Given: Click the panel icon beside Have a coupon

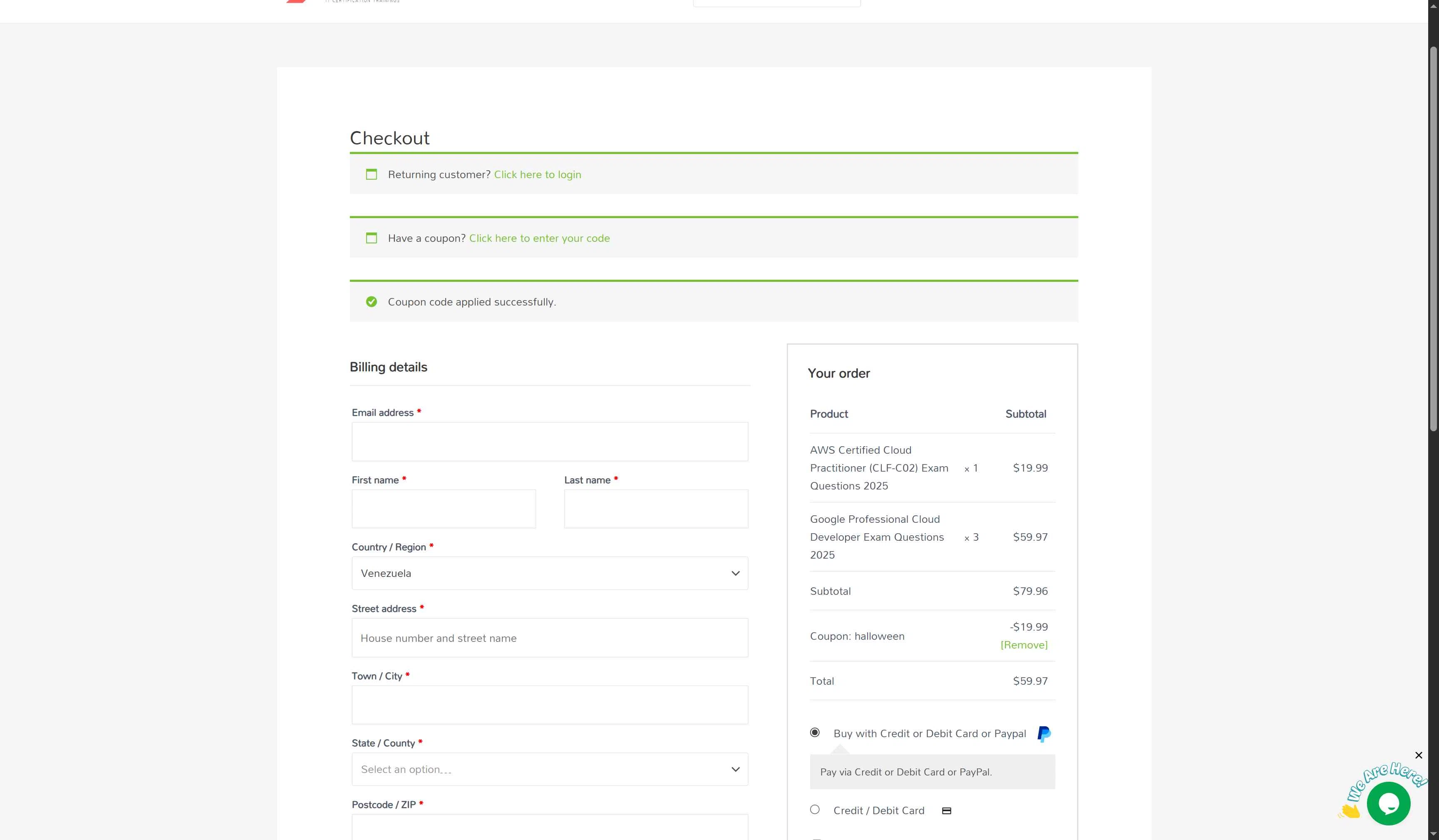Looking at the screenshot, I should [372, 238].
